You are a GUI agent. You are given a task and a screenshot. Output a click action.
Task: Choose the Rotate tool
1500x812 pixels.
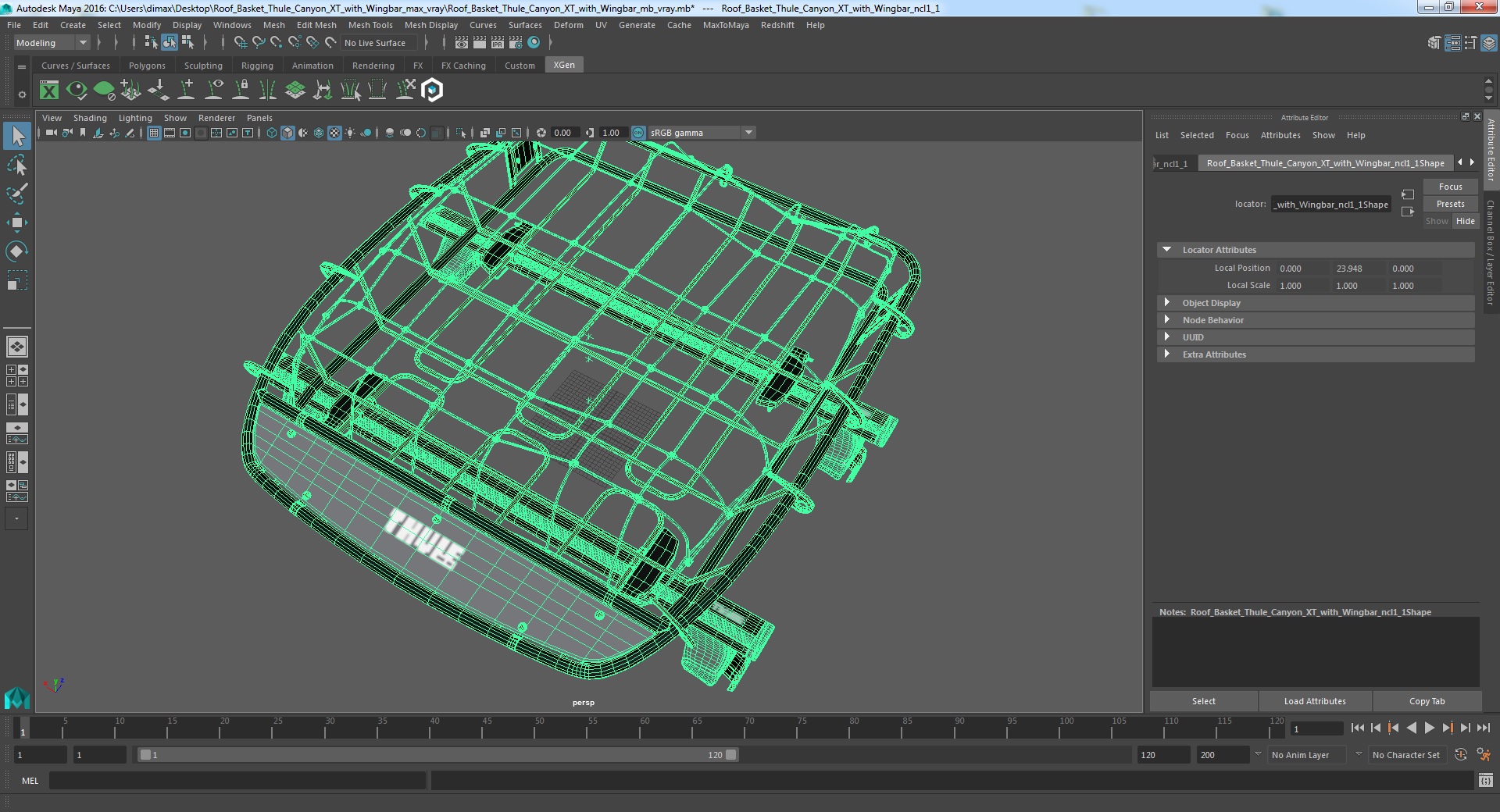tap(17, 251)
